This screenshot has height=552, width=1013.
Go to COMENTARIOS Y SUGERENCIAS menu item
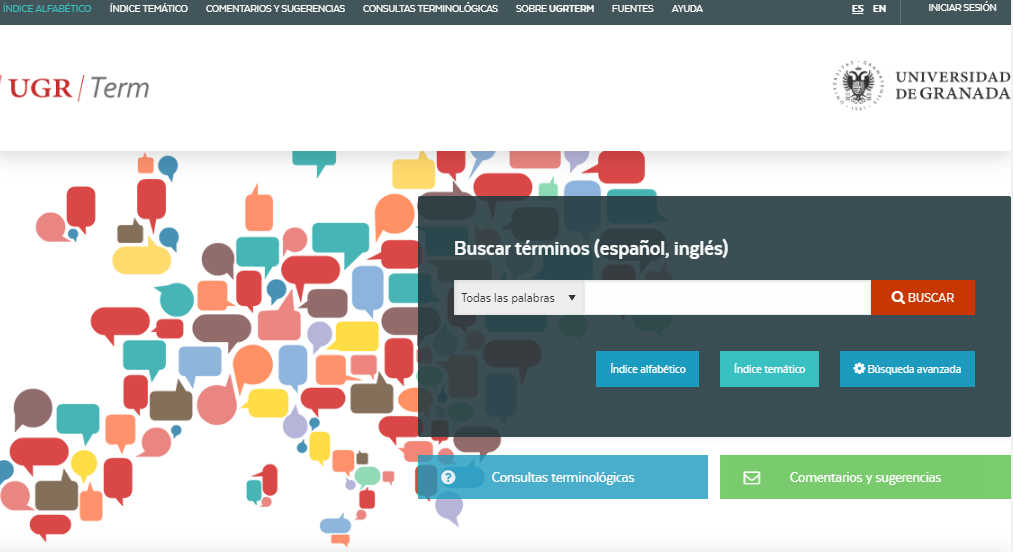tap(275, 9)
